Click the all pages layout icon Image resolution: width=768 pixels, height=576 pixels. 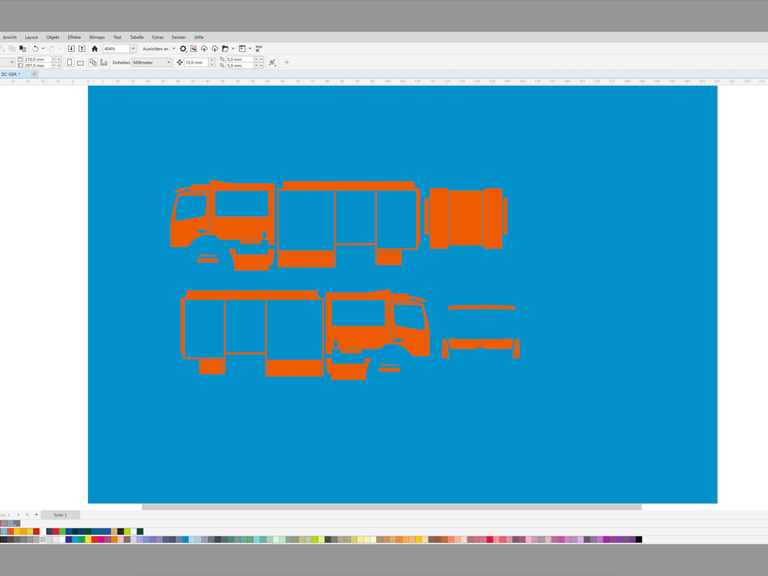coord(93,63)
